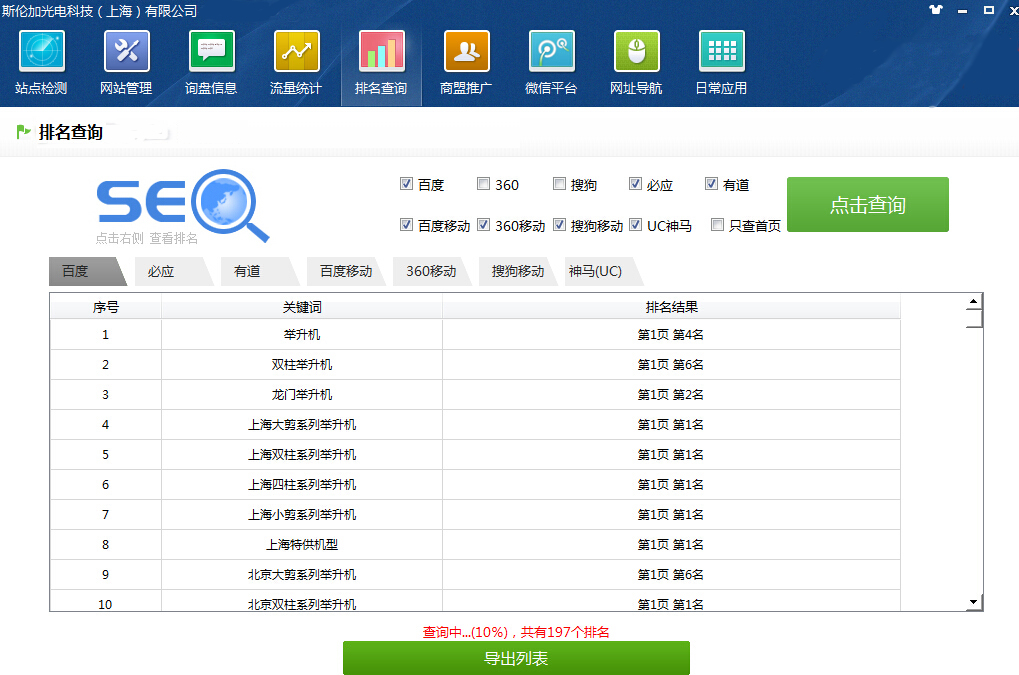
Task: Toggle the 搜狗移动 checkbox
Action: 559,225
